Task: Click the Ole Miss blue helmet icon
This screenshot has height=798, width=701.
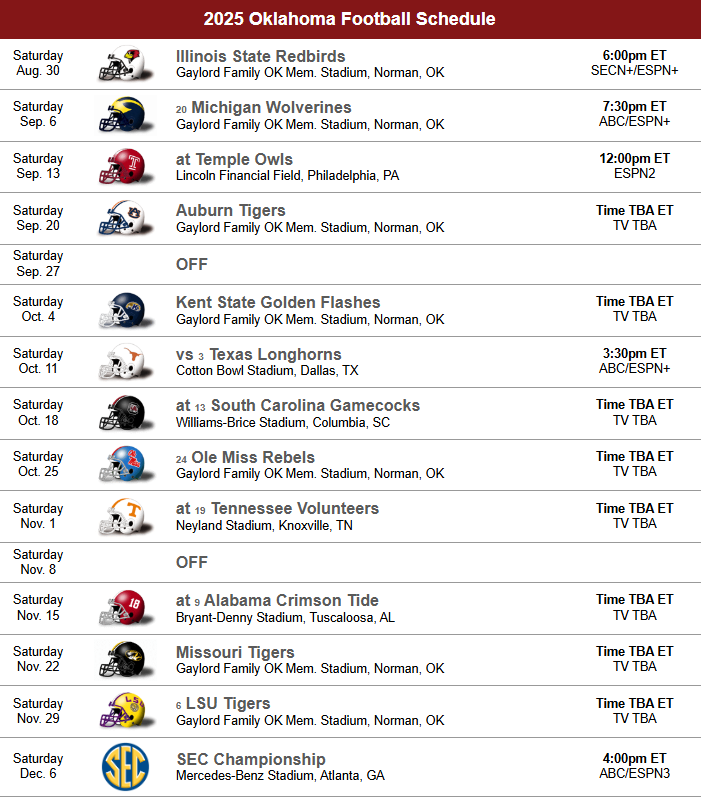Action: (125, 465)
